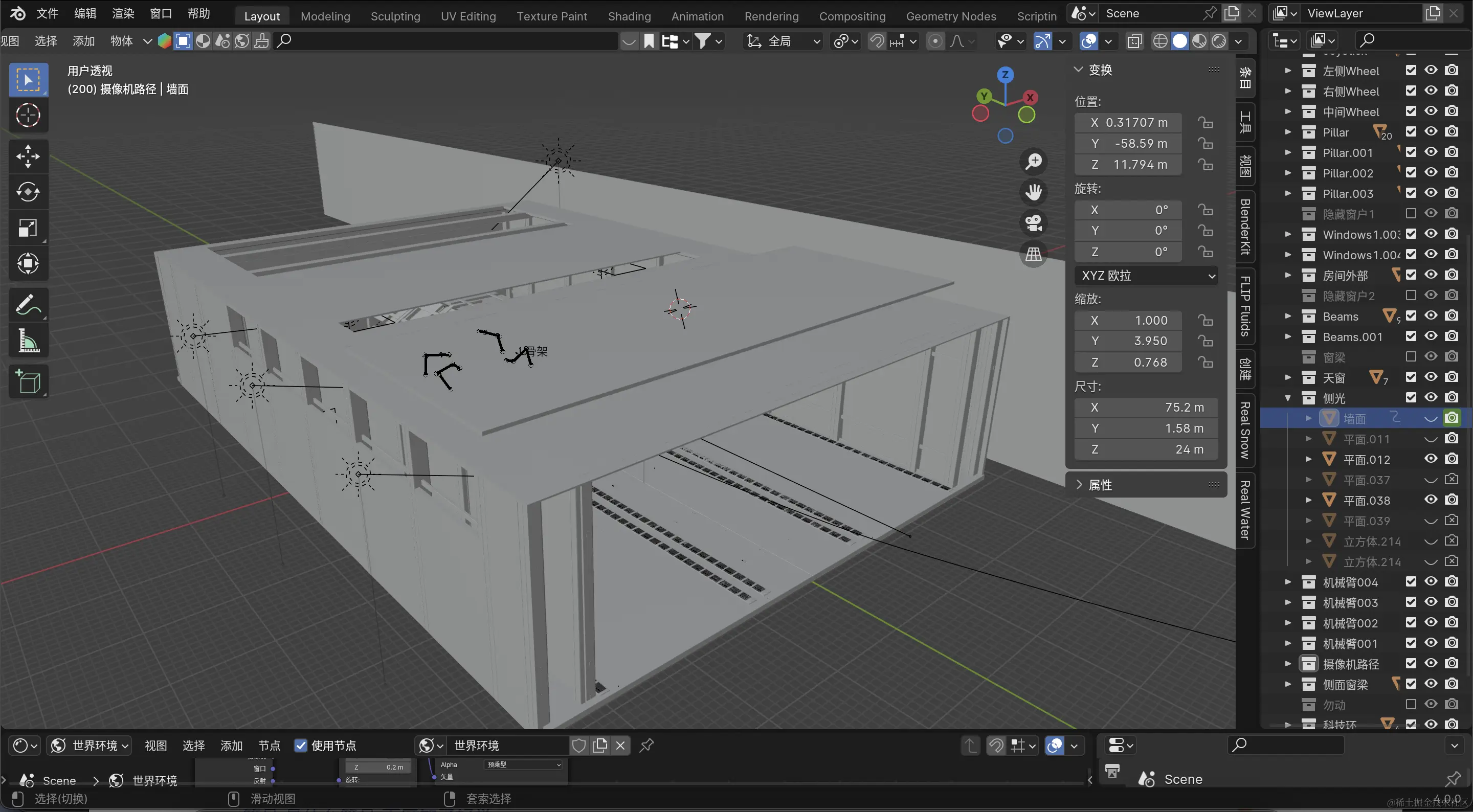Screen dimensions: 1473x812
Task: Select the Move tool in left toolbar
Action: [x=28, y=156]
